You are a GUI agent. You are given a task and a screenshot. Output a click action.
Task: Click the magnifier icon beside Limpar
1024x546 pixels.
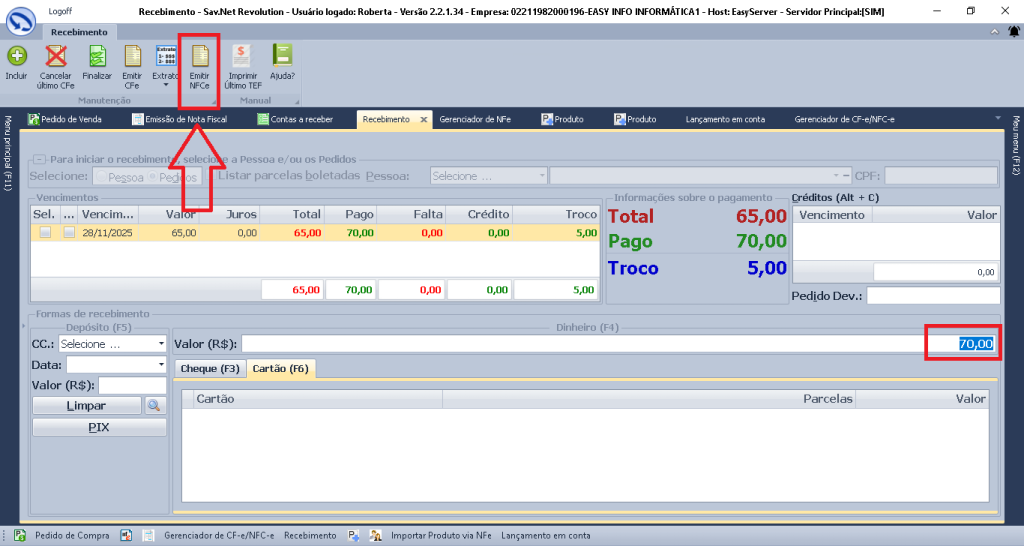[153, 406]
